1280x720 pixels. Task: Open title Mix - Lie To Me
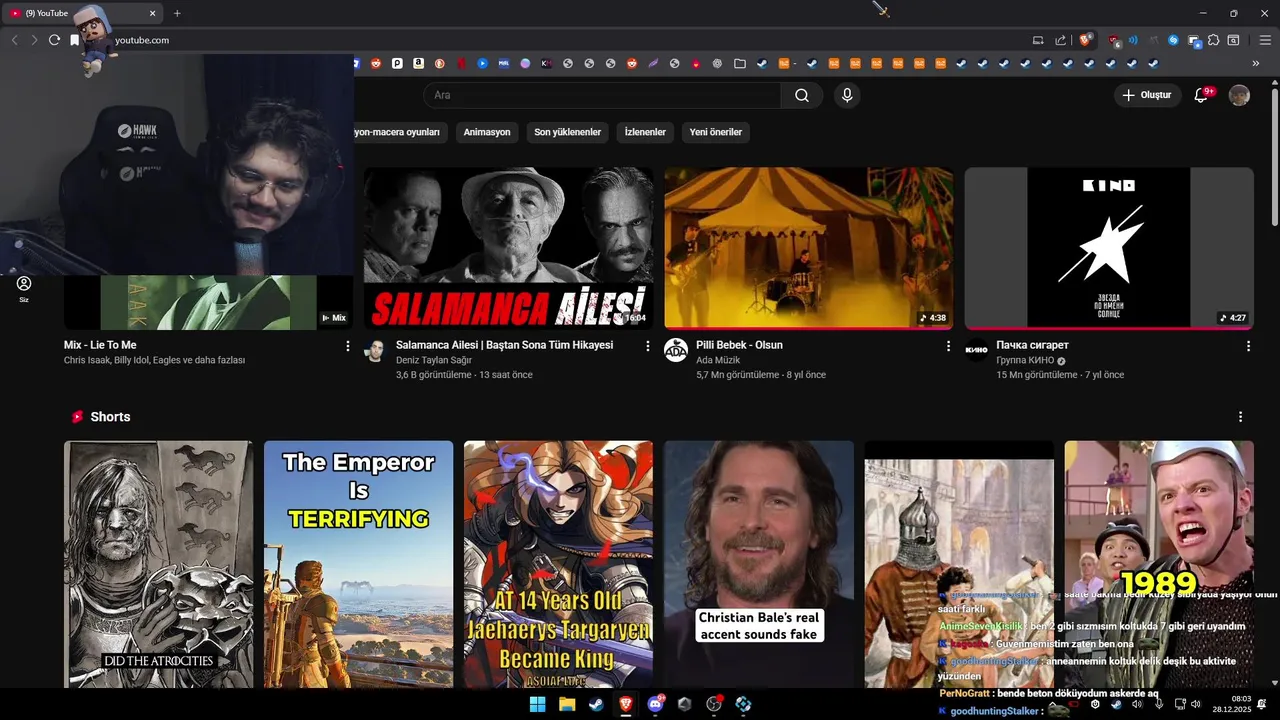[x=100, y=345]
